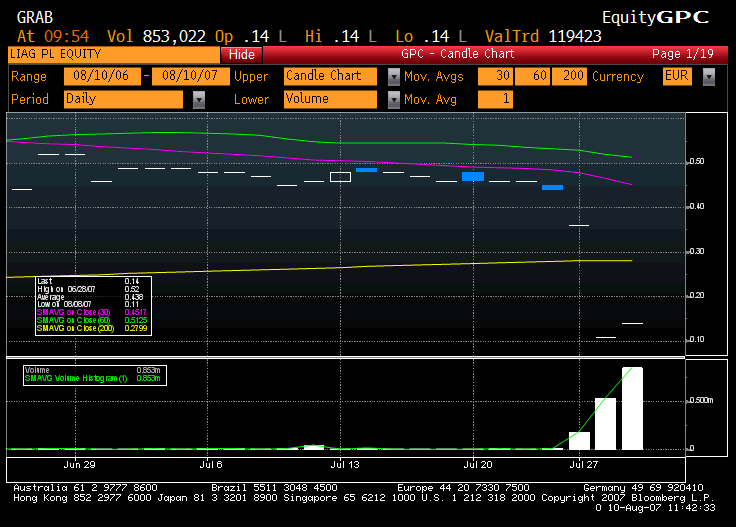Click the GPC - Candle Chart title
This screenshot has height=527, width=736.
(x=458, y=54)
